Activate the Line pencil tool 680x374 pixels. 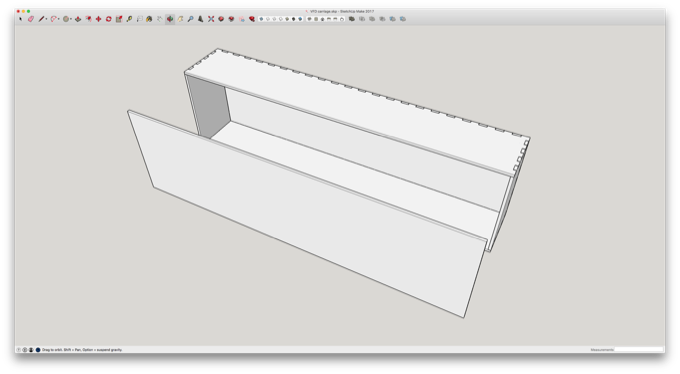click(41, 19)
